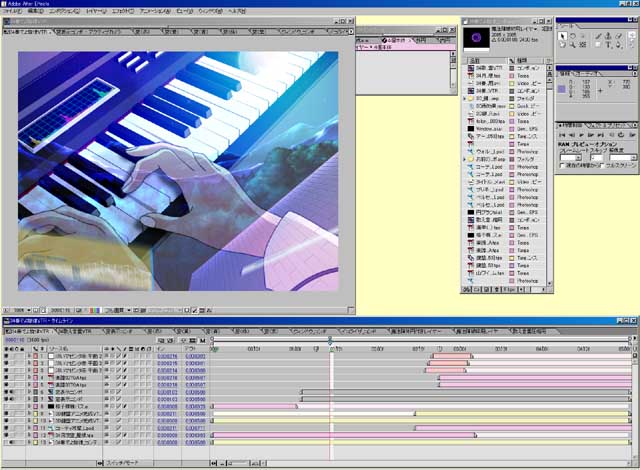Viewport: 640px width, 470px height.
Task: Click layer 1 In point value
Action: [167, 356]
